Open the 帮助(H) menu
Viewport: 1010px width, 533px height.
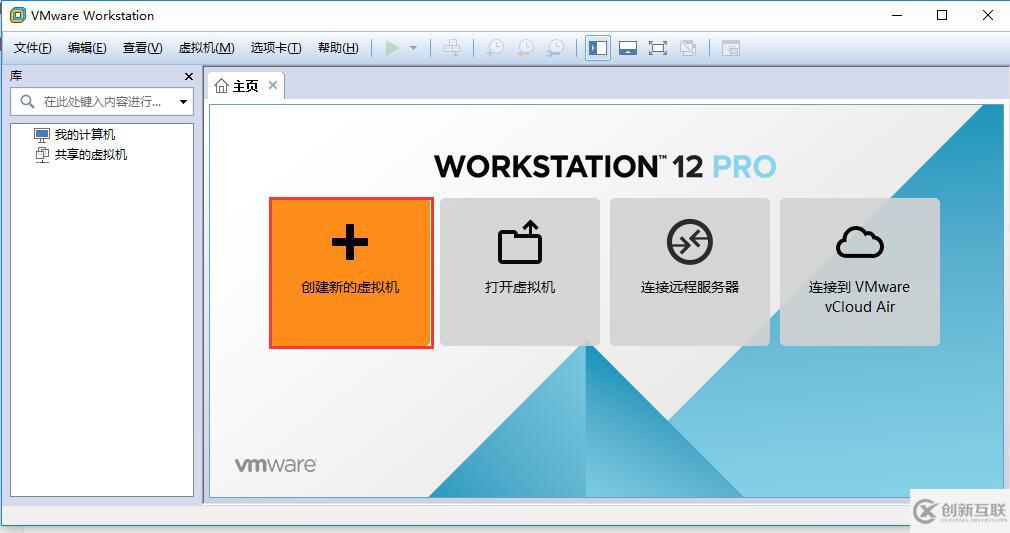pyautogui.click(x=338, y=48)
